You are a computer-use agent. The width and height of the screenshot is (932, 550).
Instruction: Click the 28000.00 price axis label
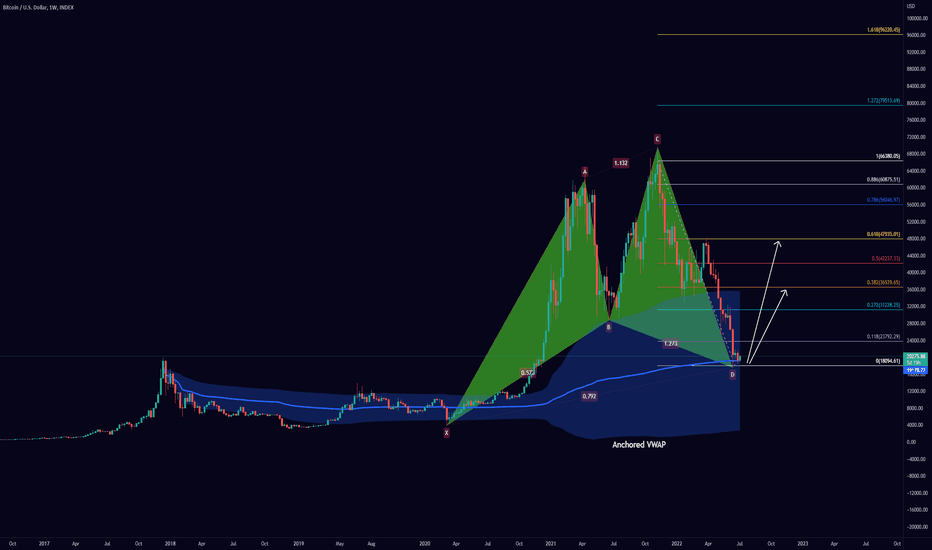point(917,324)
